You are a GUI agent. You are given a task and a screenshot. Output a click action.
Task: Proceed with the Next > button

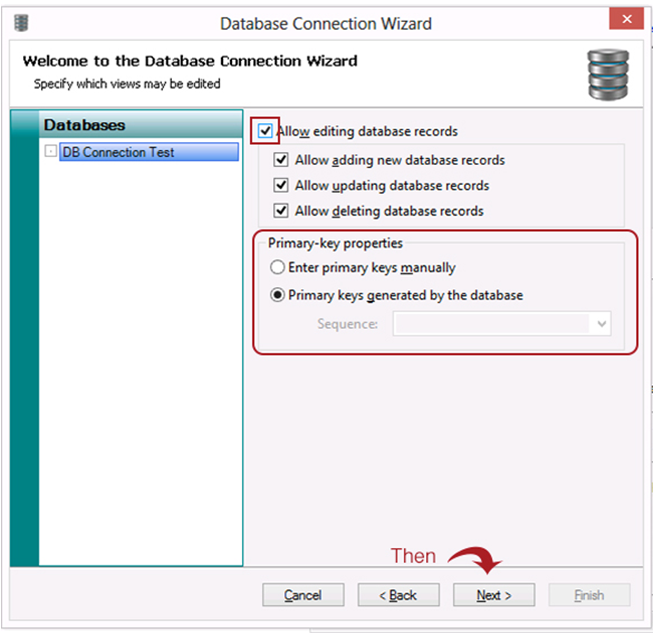[494, 595]
